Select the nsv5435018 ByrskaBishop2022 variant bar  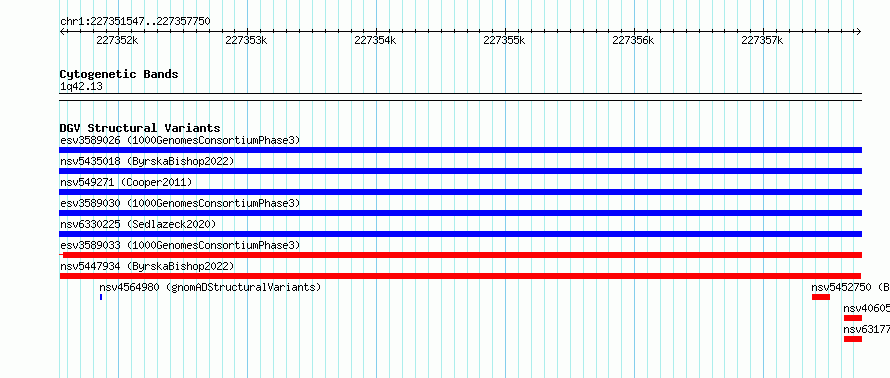460,171
